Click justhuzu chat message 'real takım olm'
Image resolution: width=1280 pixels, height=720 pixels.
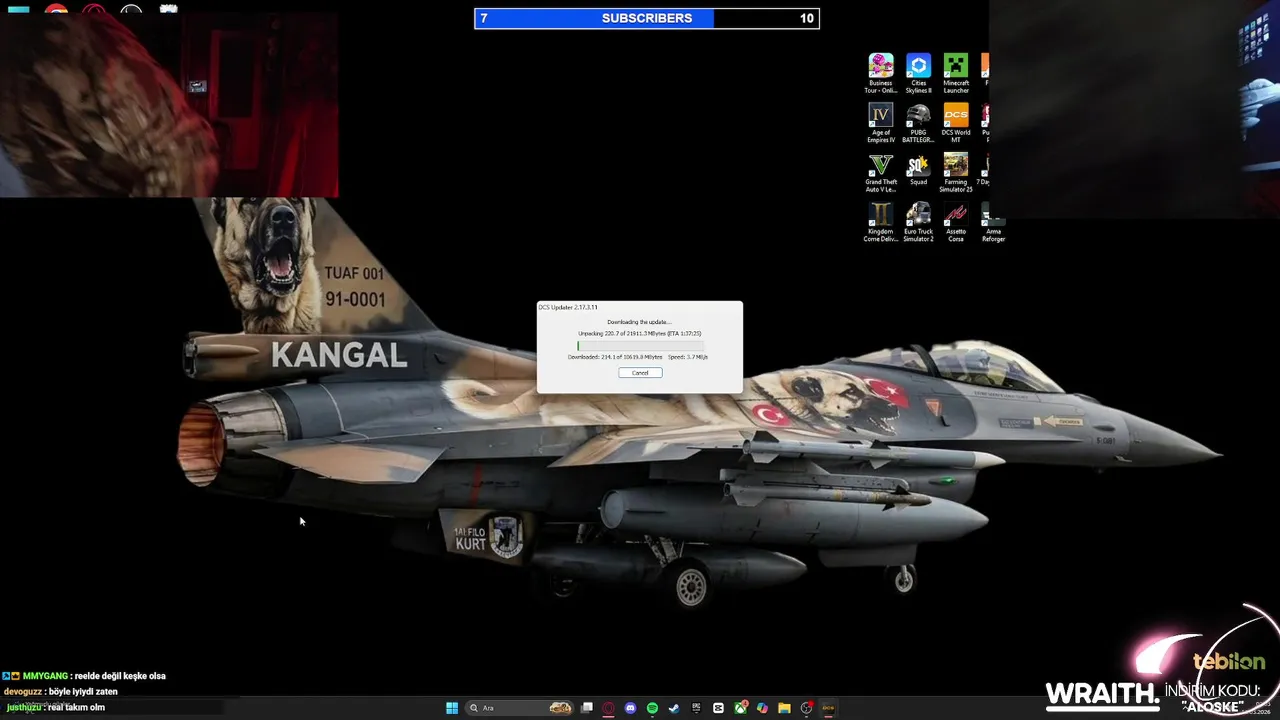point(55,708)
